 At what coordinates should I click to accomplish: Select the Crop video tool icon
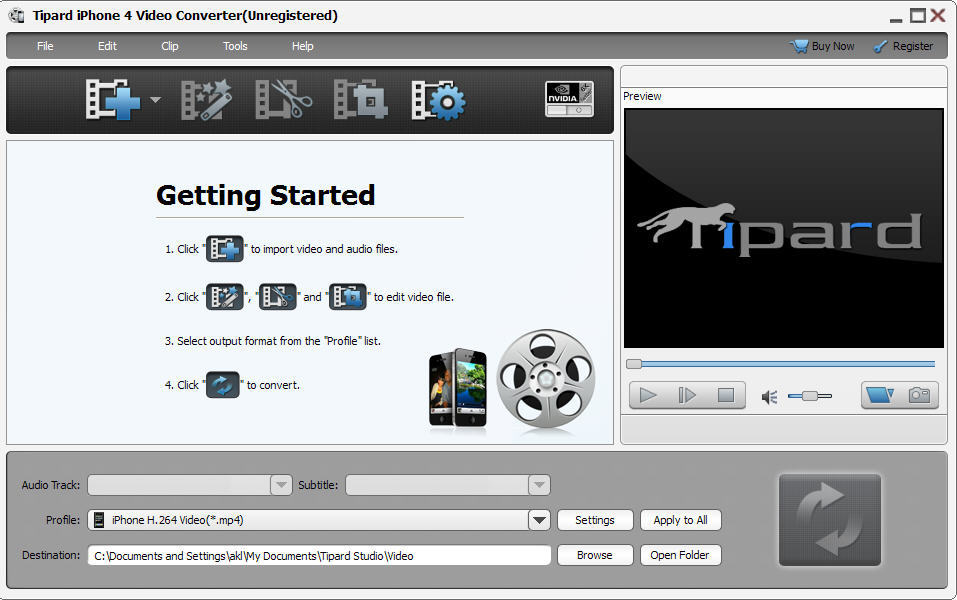pos(361,99)
